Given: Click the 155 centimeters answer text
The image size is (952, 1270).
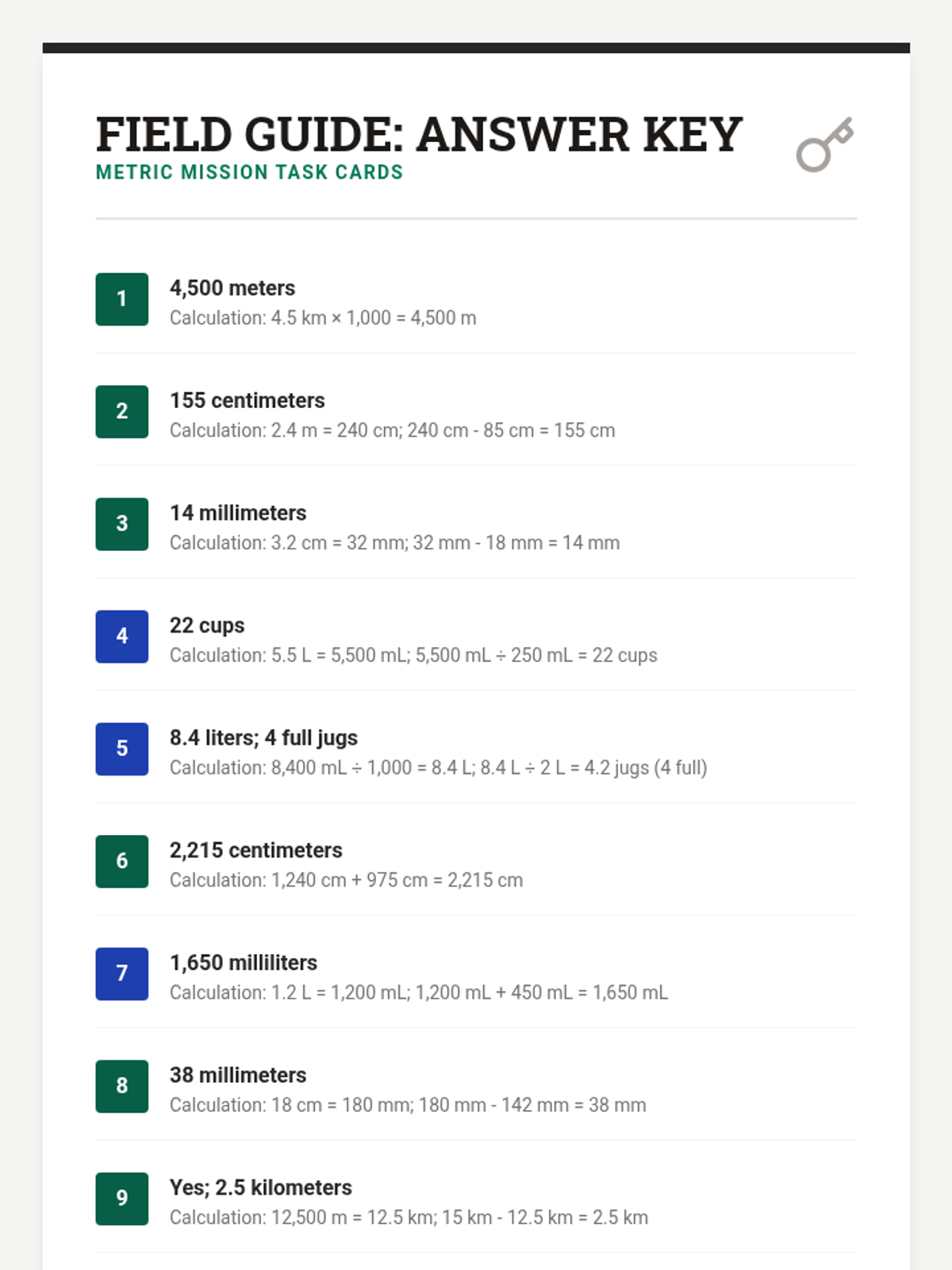Looking at the screenshot, I should point(247,401).
